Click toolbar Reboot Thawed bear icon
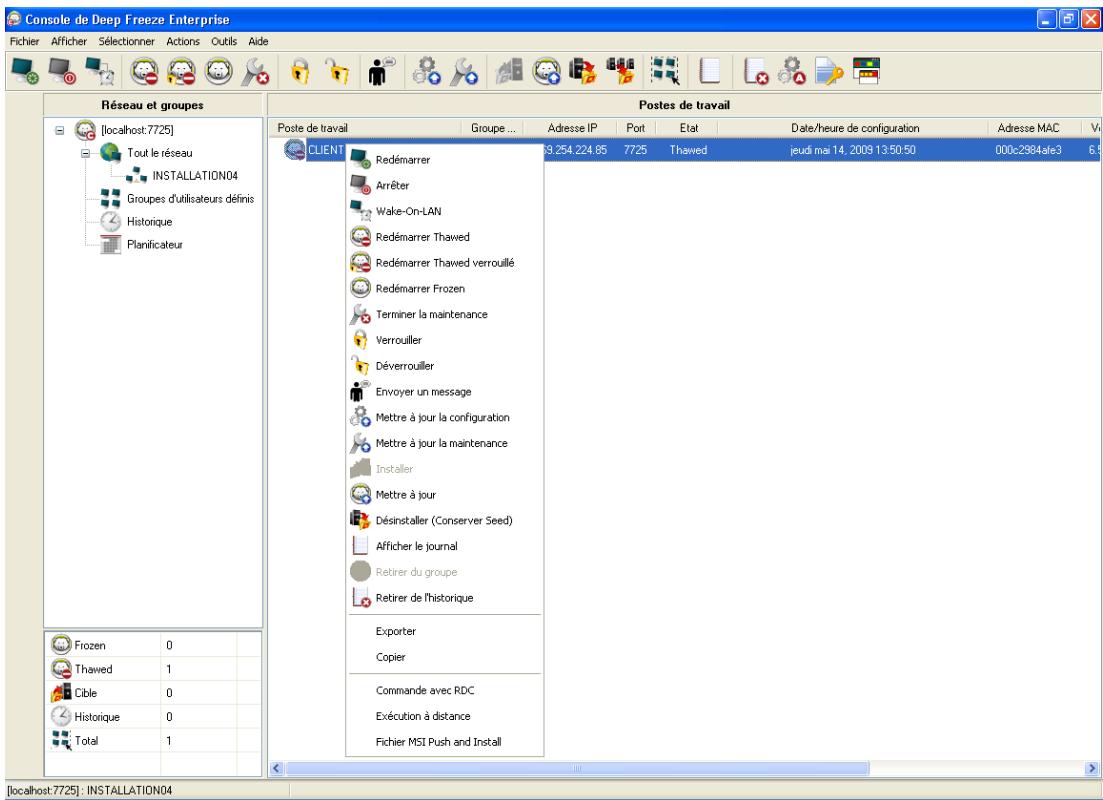The width and height of the screenshot is (1103, 800). (x=145, y=71)
